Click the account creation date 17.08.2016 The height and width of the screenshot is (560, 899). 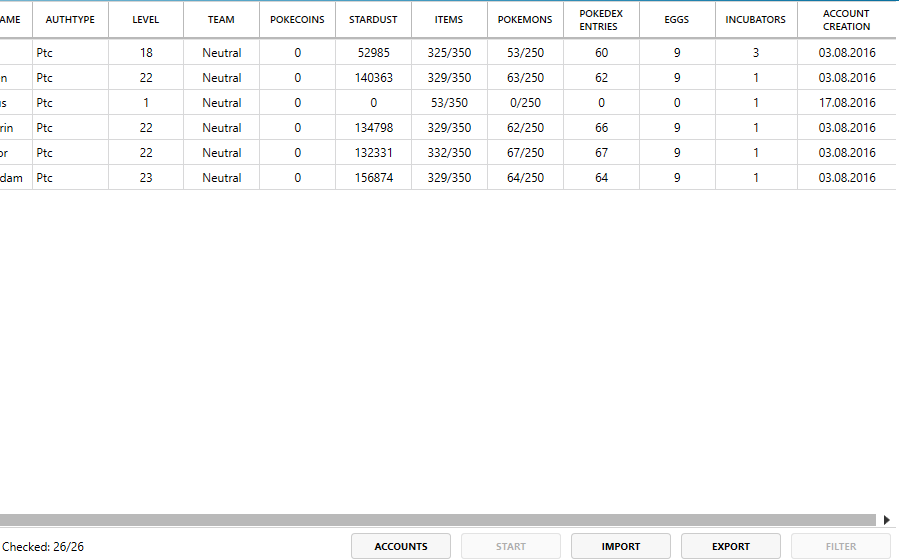point(847,103)
